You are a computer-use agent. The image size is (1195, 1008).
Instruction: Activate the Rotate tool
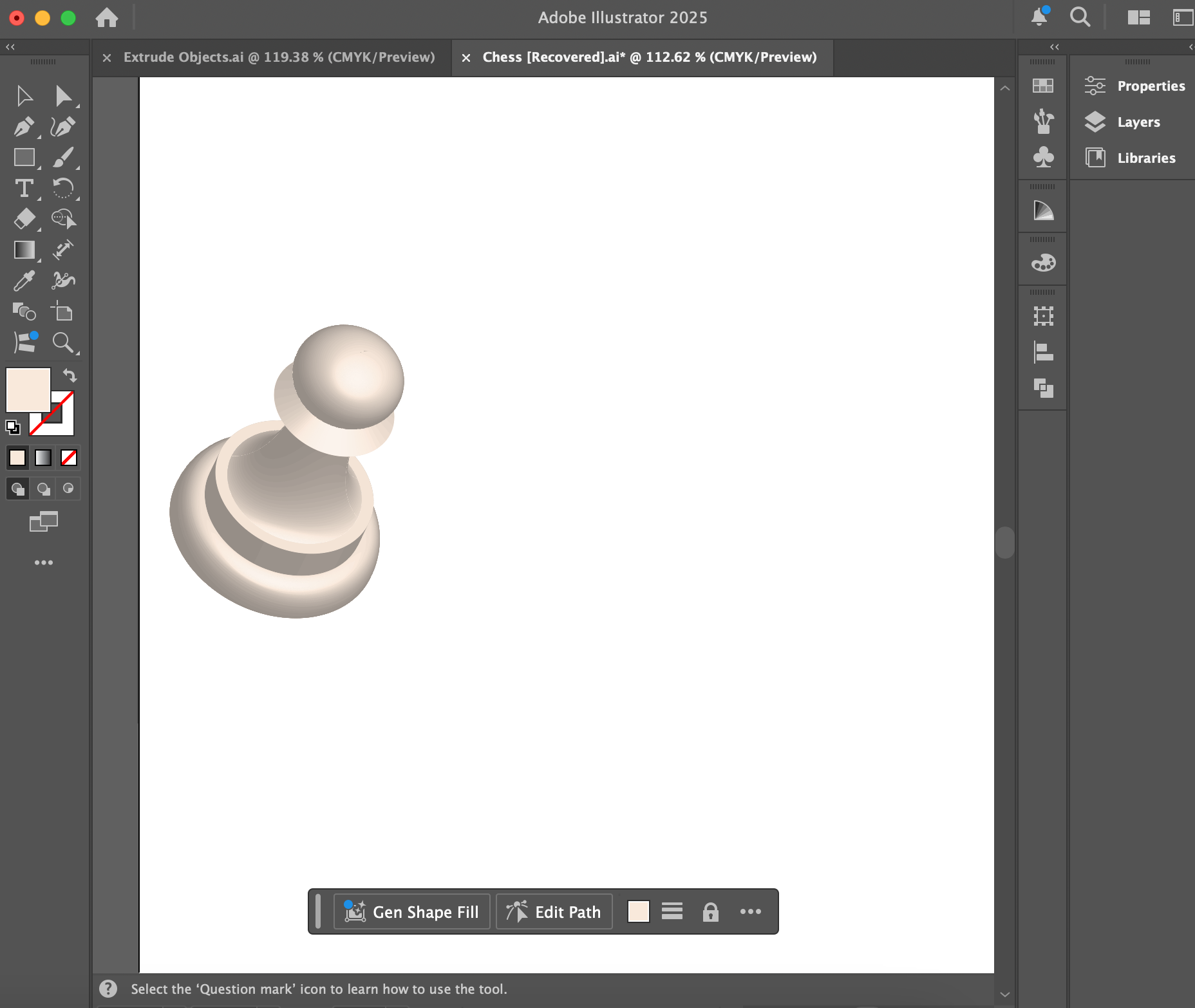pos(63,189)
